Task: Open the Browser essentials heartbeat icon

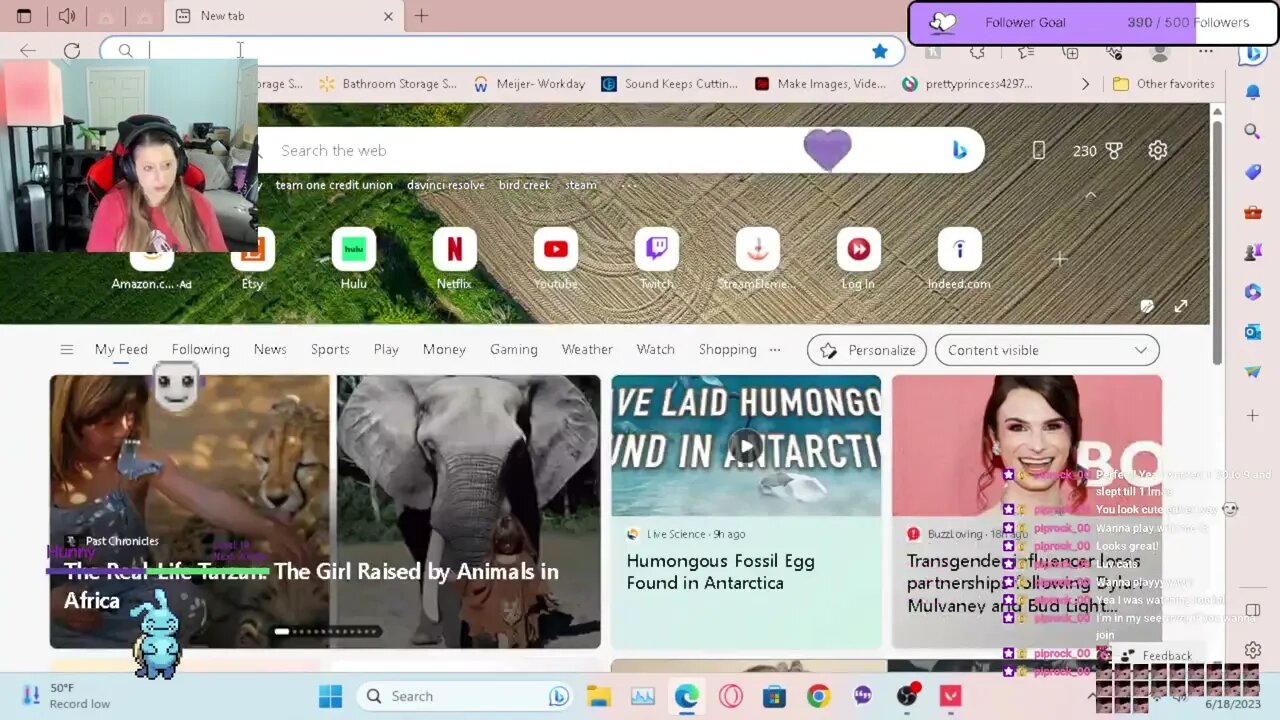Action: 1115,52
